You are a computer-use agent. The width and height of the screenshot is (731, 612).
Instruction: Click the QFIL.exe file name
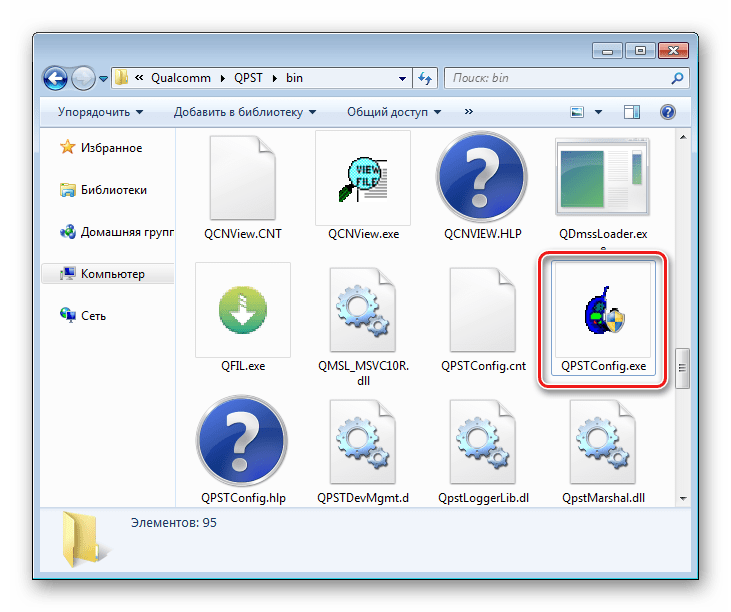(x=243, y=366)
